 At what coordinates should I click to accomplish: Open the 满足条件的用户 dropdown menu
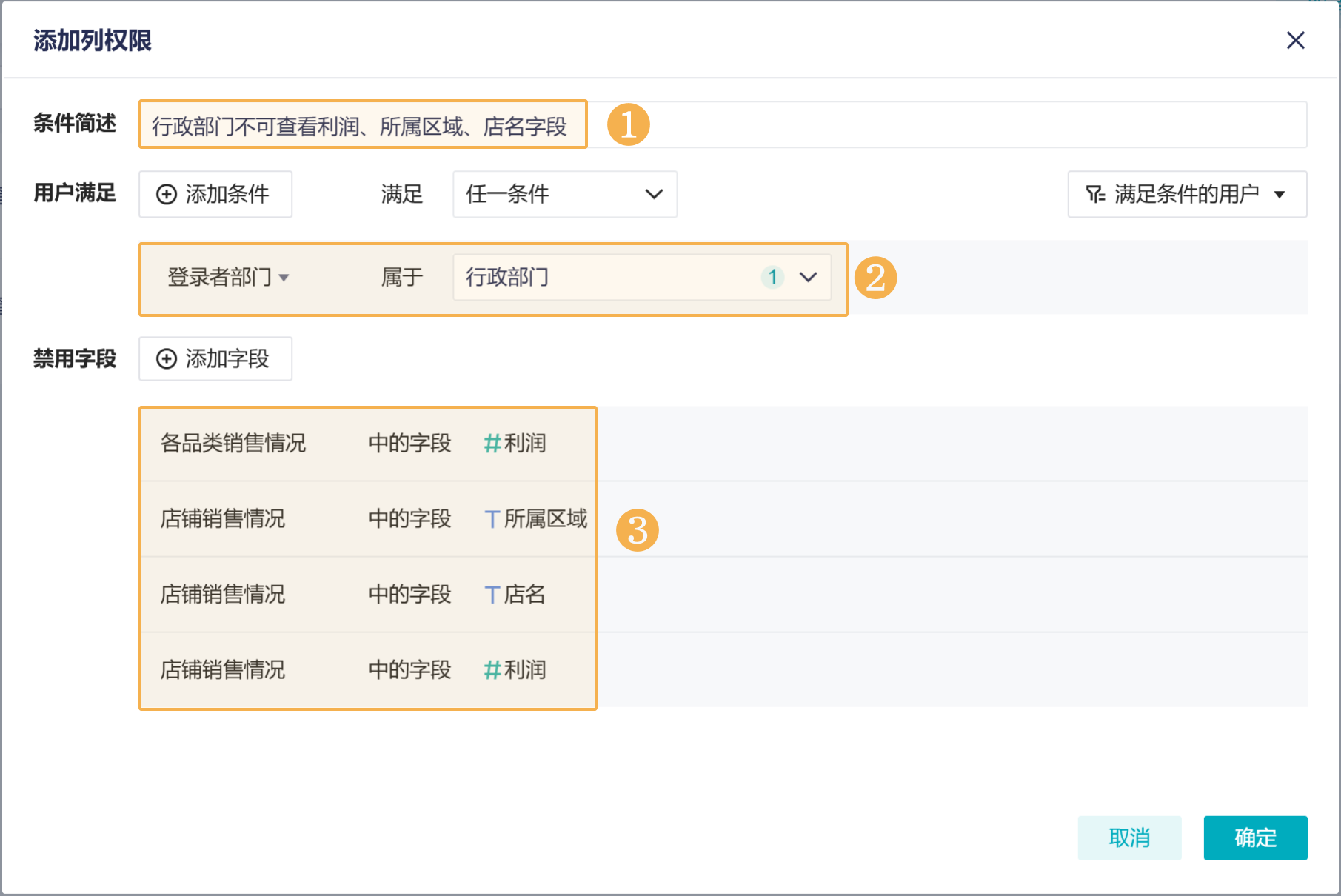[1187, 194]
